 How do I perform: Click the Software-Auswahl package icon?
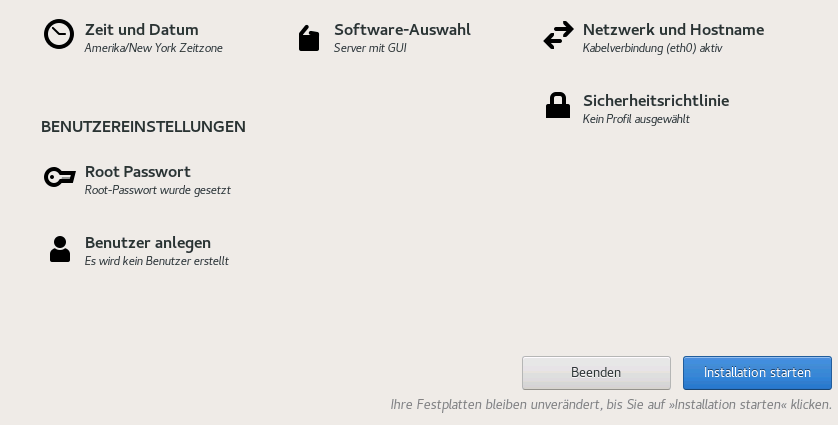pyautogui.click(x=309, y=38)
